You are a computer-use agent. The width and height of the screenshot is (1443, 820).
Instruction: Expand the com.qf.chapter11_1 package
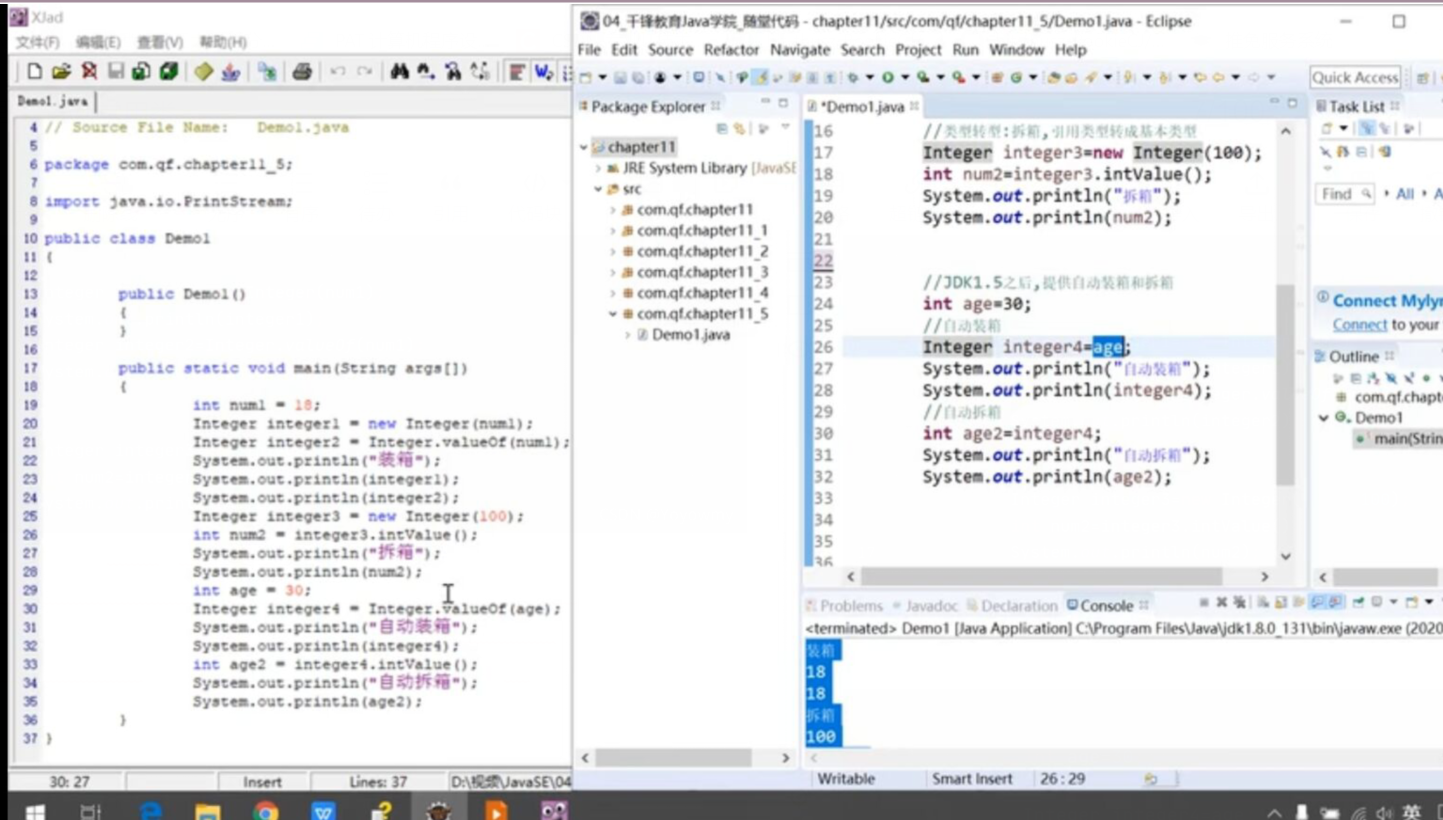coord(613,231)
